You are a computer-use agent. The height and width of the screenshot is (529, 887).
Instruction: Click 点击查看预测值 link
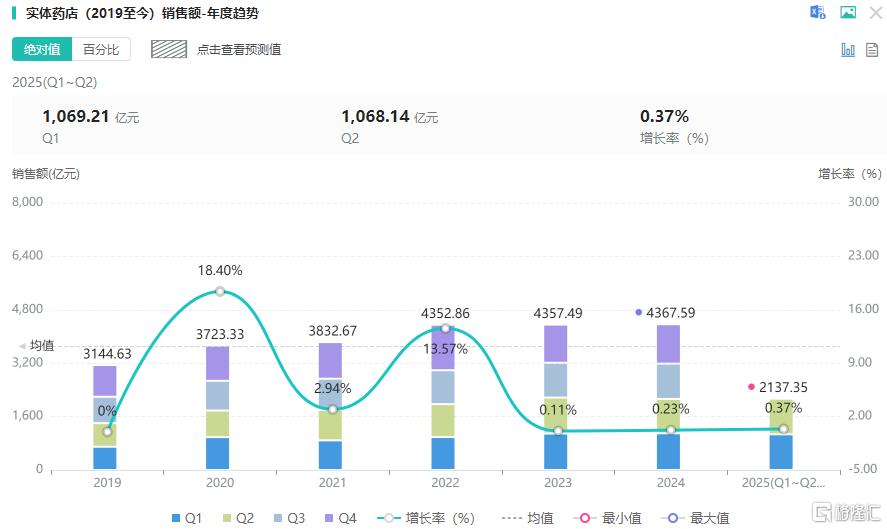(x=238, y=49)
